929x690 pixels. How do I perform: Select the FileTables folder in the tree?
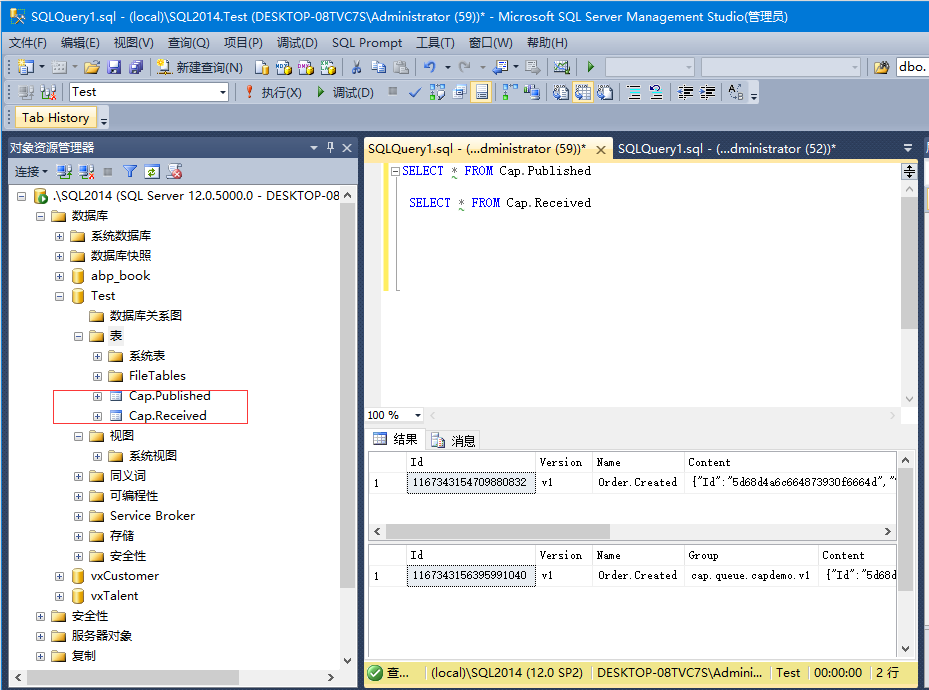(x=157, y=376)
